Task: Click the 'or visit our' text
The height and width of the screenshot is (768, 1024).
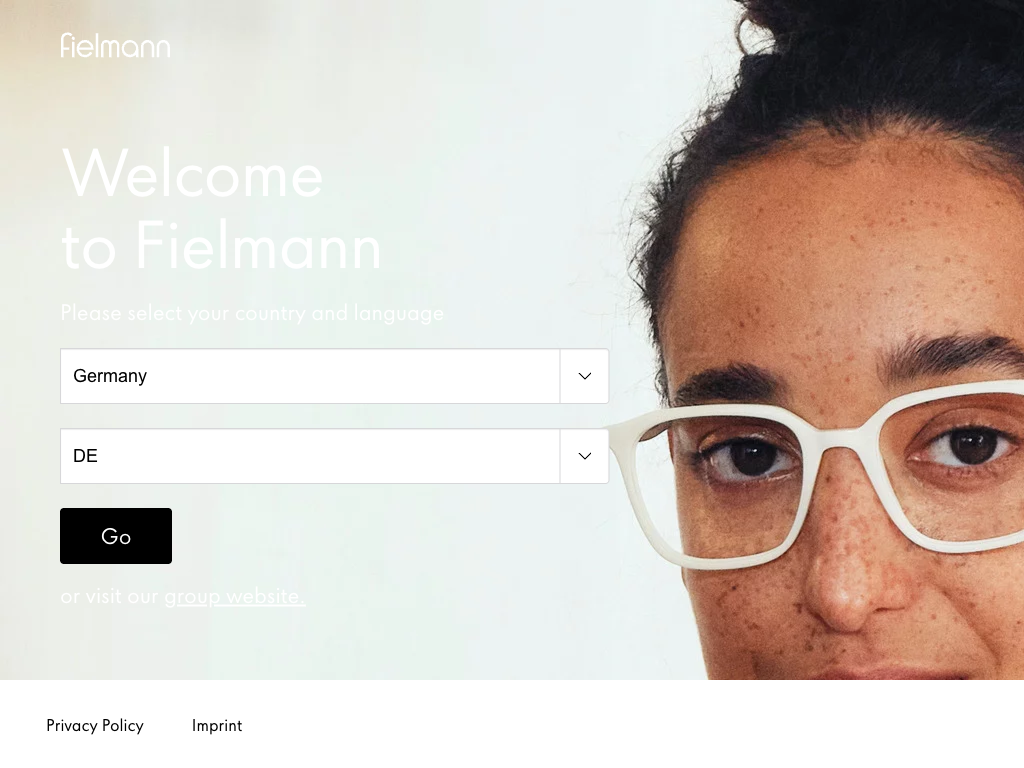Action: point(109,596)
